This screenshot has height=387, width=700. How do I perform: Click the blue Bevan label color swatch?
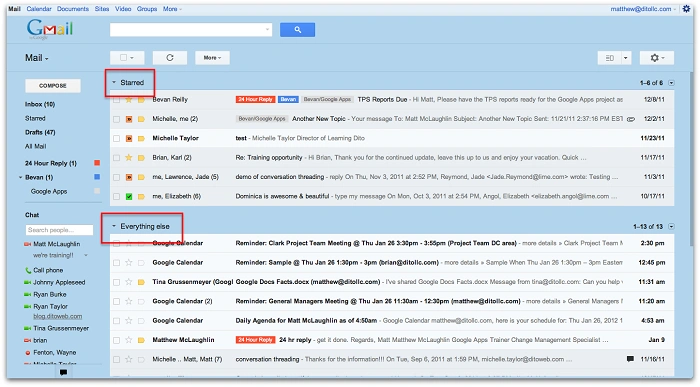tap(97, 177)
